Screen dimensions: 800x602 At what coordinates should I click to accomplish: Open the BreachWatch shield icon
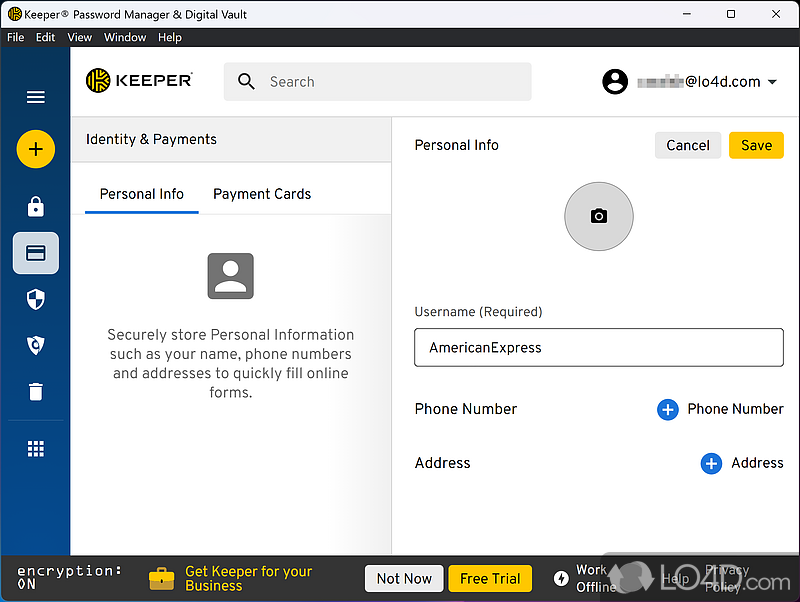(36, 345)
